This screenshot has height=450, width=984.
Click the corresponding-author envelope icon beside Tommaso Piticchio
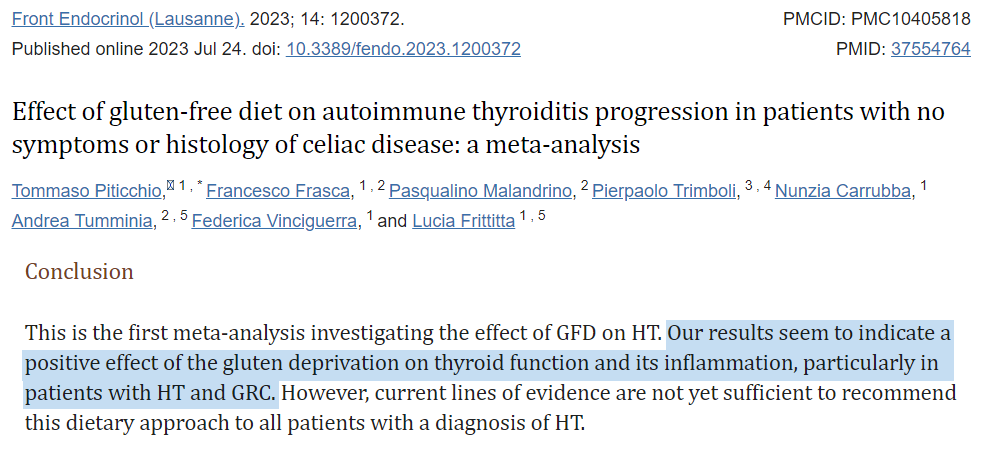point(170,185)
